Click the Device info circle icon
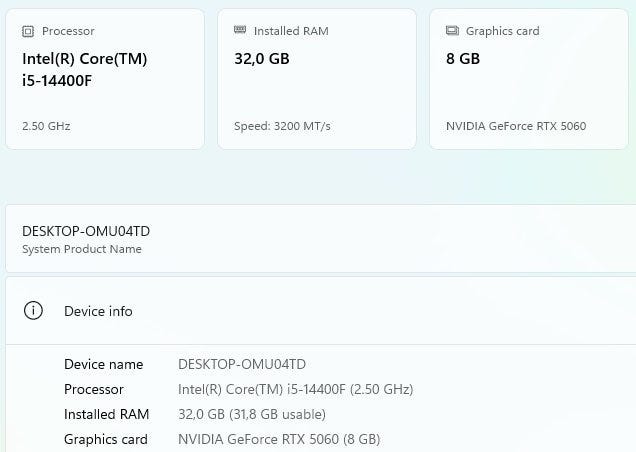Image resolution: width=636 pixels, height=452 pixels. pyautogui.click(x=33, y=311)
